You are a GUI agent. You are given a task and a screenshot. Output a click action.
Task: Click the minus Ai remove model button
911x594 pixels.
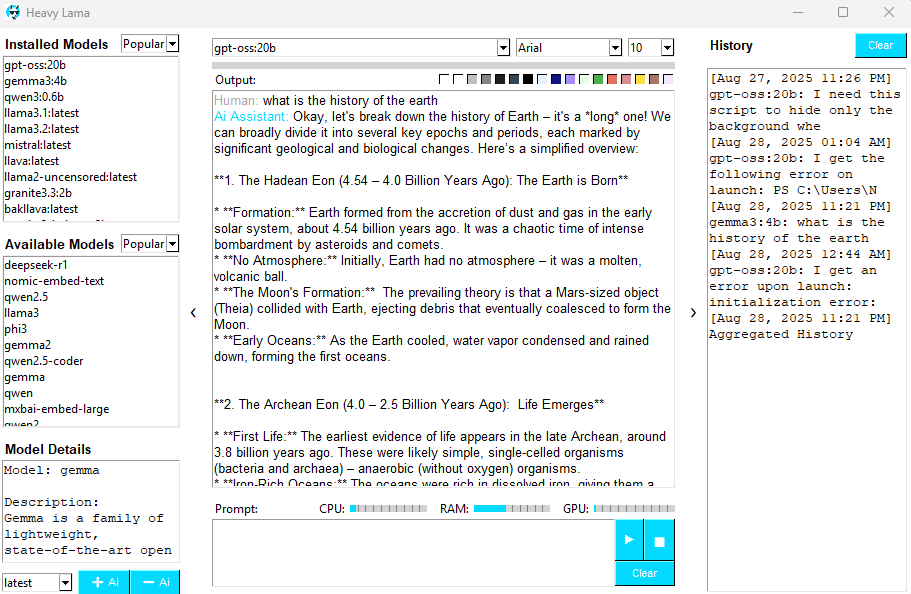point(155,582)
